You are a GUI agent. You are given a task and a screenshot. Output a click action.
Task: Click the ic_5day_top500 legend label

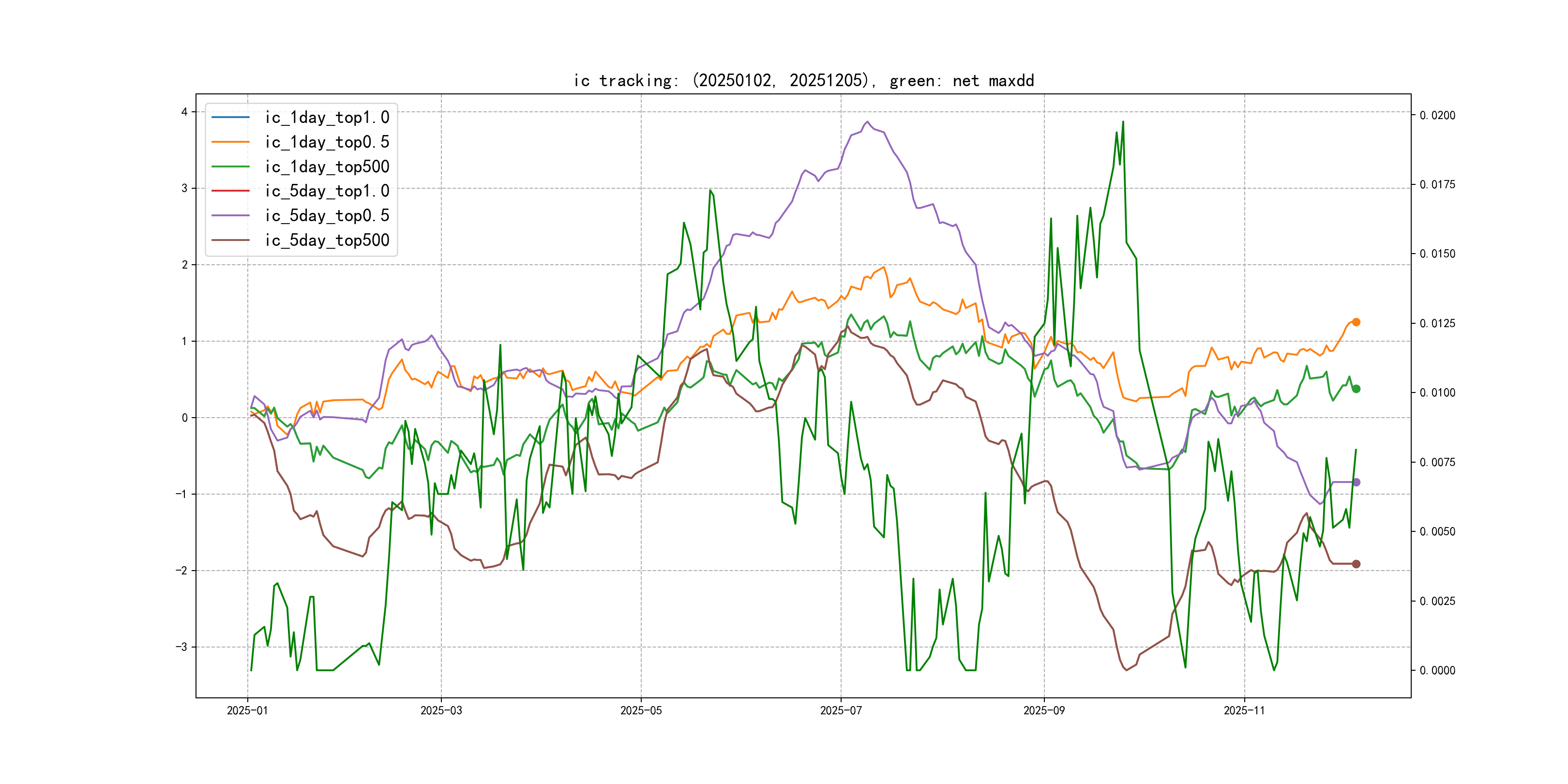tap(327, 240)
